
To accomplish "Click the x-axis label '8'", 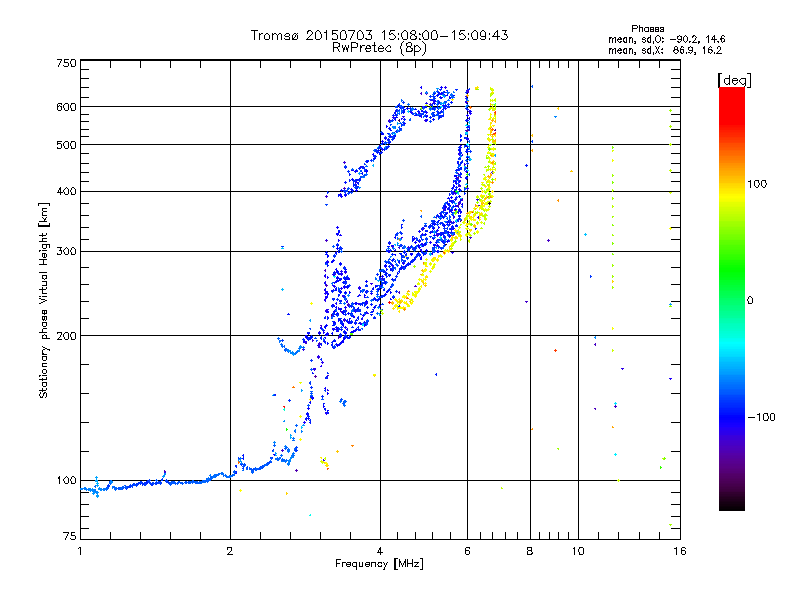I will 530,551.
